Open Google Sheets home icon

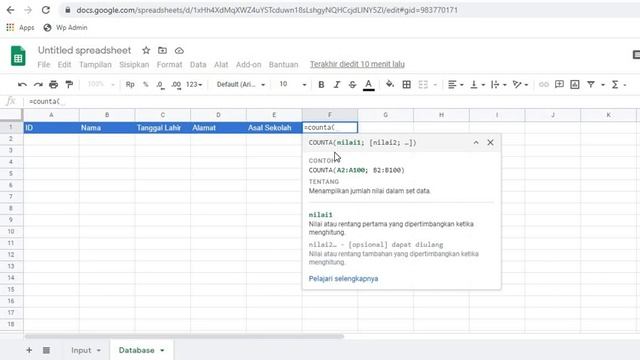click(x=18, y=56)
